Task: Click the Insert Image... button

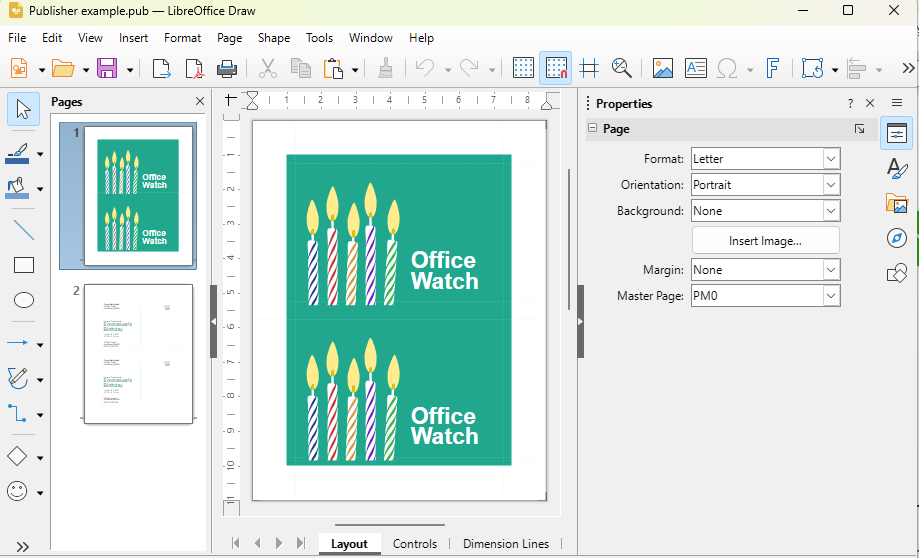Action: (x=765, y=240)
